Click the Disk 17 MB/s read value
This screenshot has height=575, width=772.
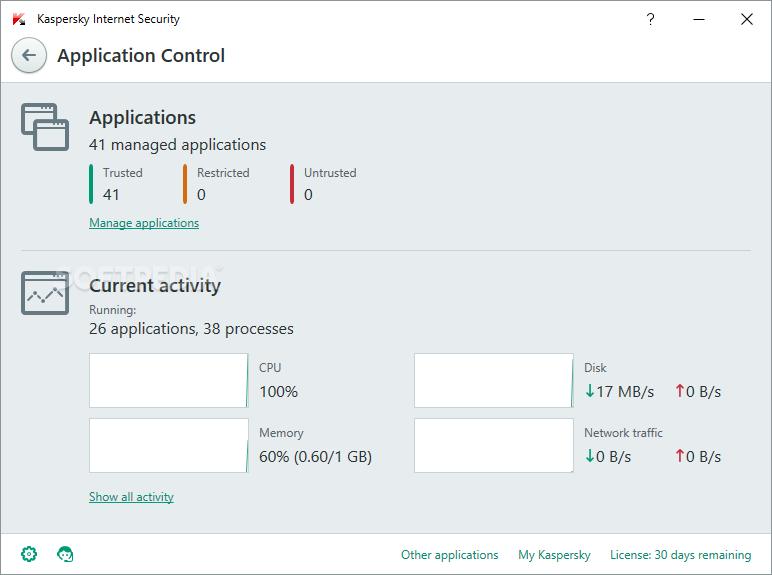tap(619, 392)
